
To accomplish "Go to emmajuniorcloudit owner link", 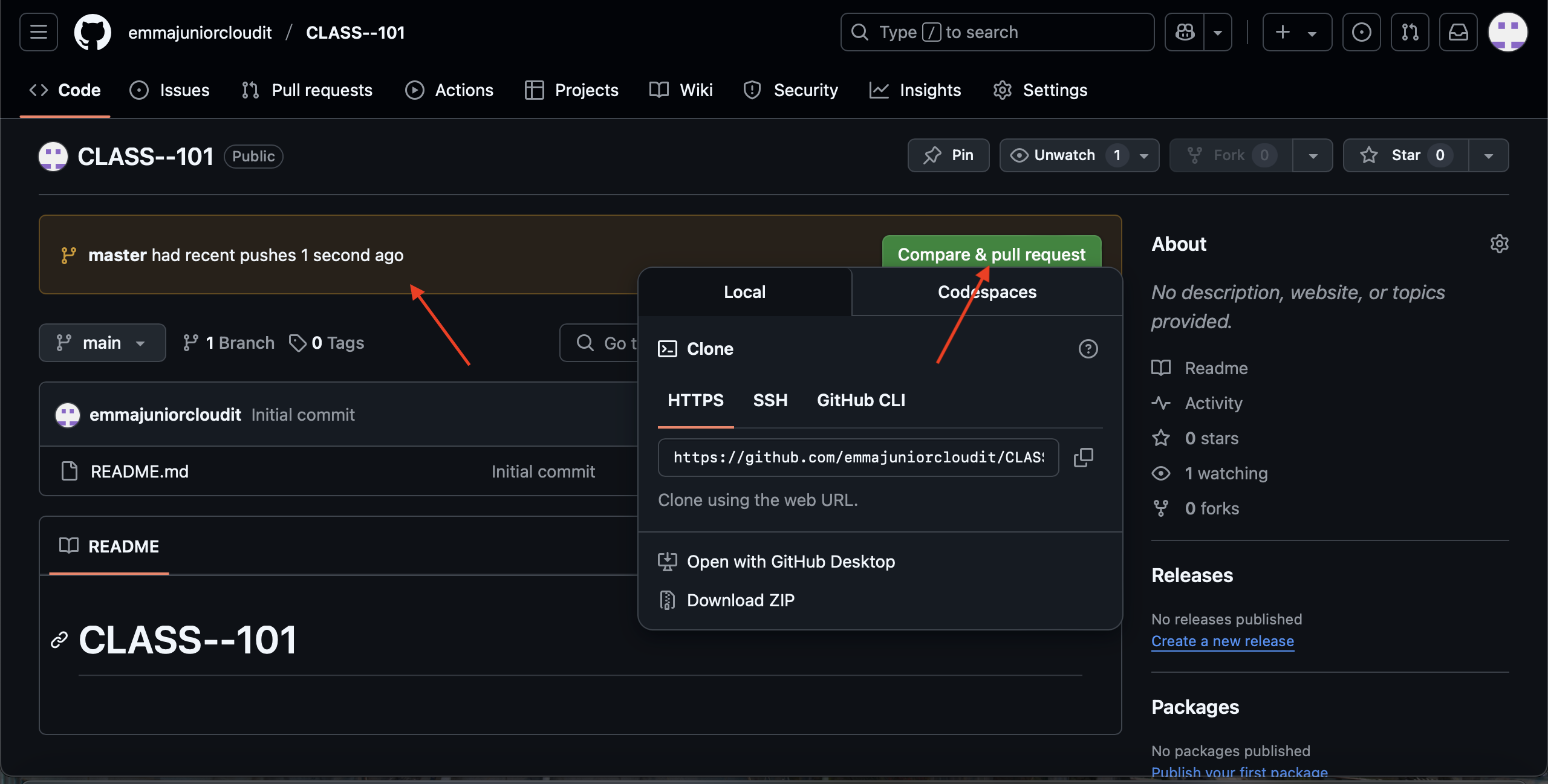I will pyautogui.click(x=200, y=32).
